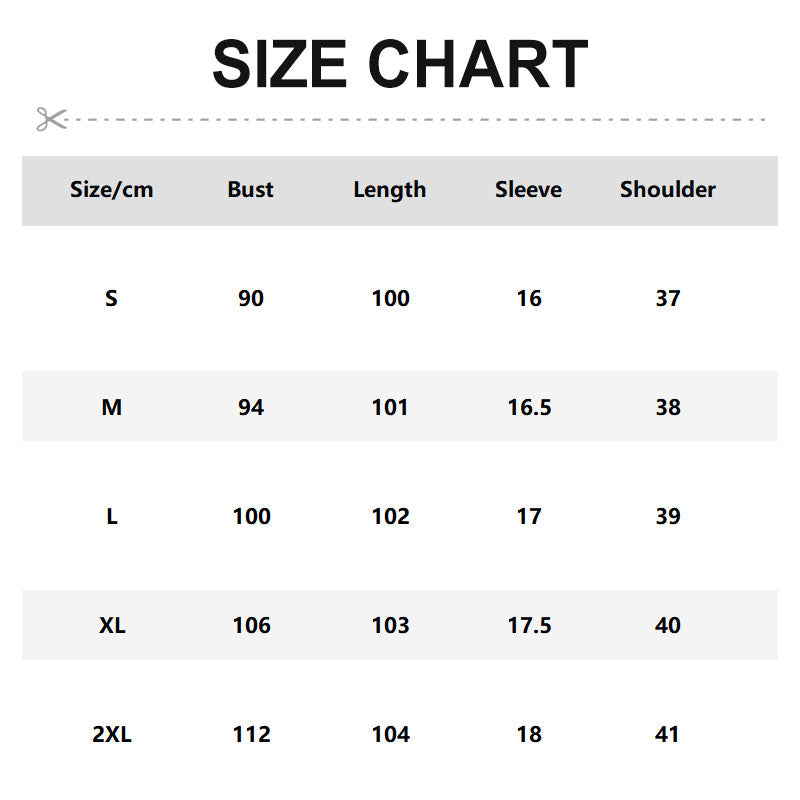The height and width of the screenshot is (800, 800).
Task: Click the SIZE CHART title
Action: (400, 64)
